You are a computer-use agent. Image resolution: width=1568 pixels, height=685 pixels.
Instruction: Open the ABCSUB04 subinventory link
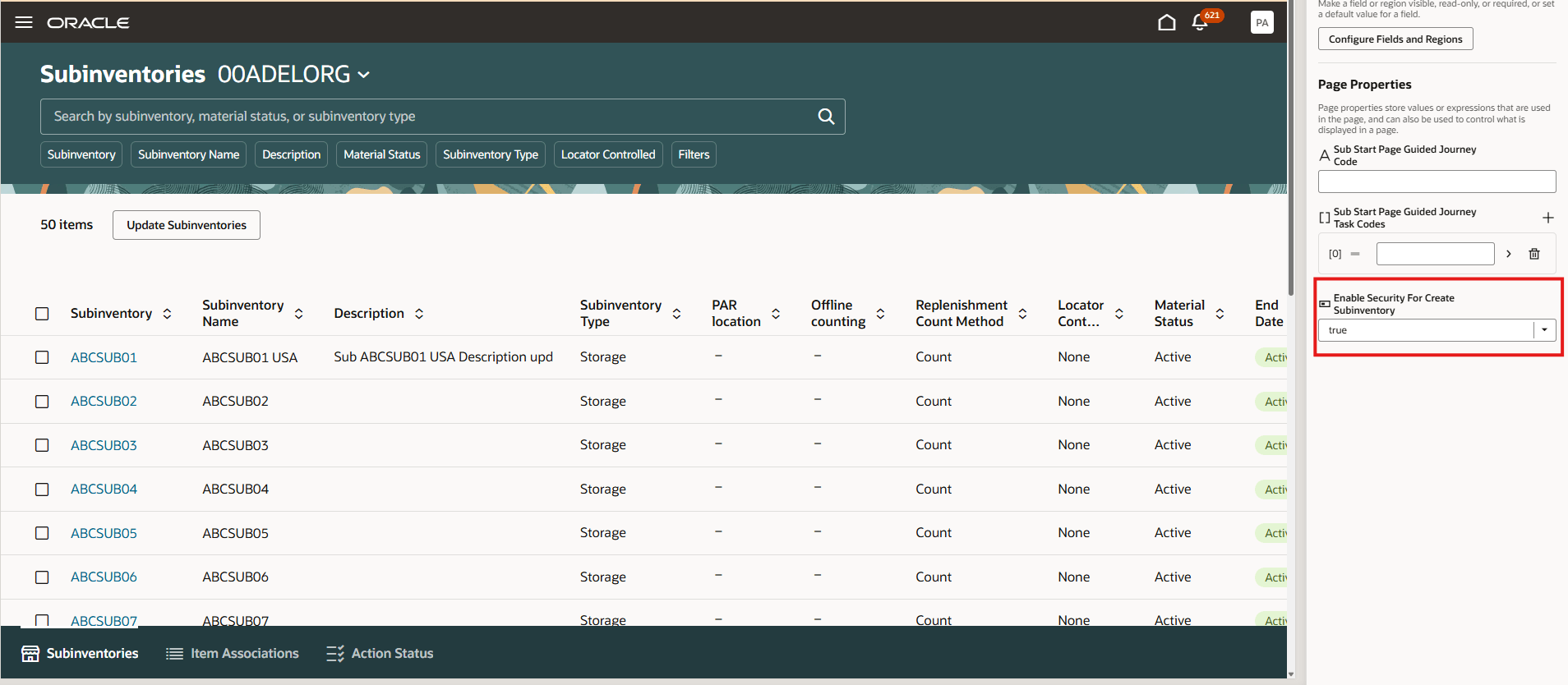[x=104, y=490]
